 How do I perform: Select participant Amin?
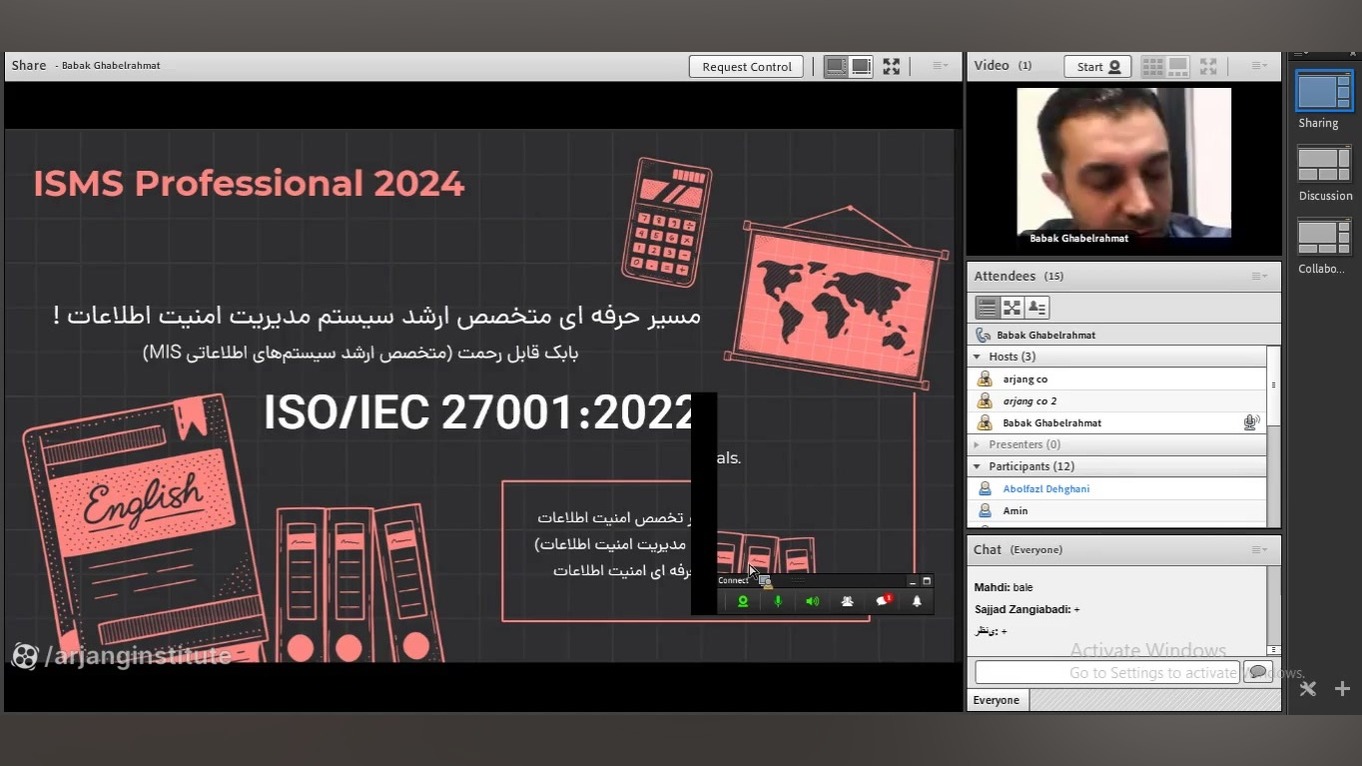pyautogui.click(x=1117, y=511)
